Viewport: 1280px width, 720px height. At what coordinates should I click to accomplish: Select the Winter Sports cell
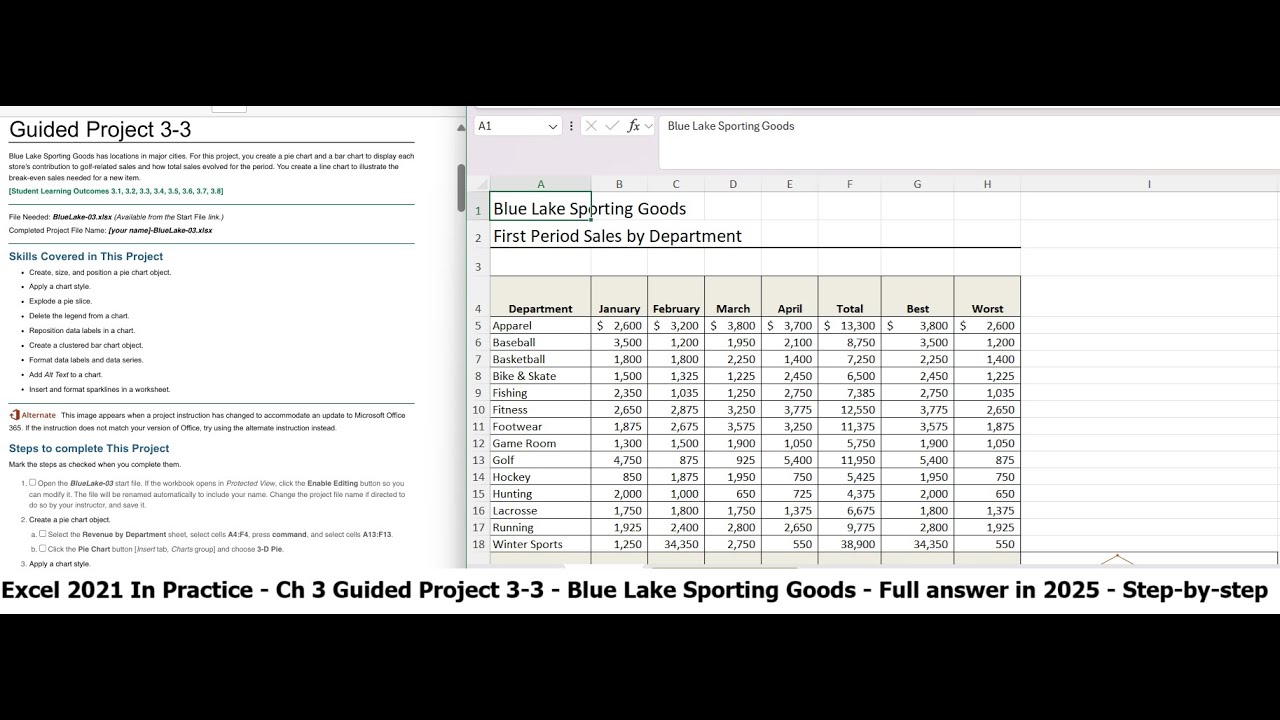point(540,544)
